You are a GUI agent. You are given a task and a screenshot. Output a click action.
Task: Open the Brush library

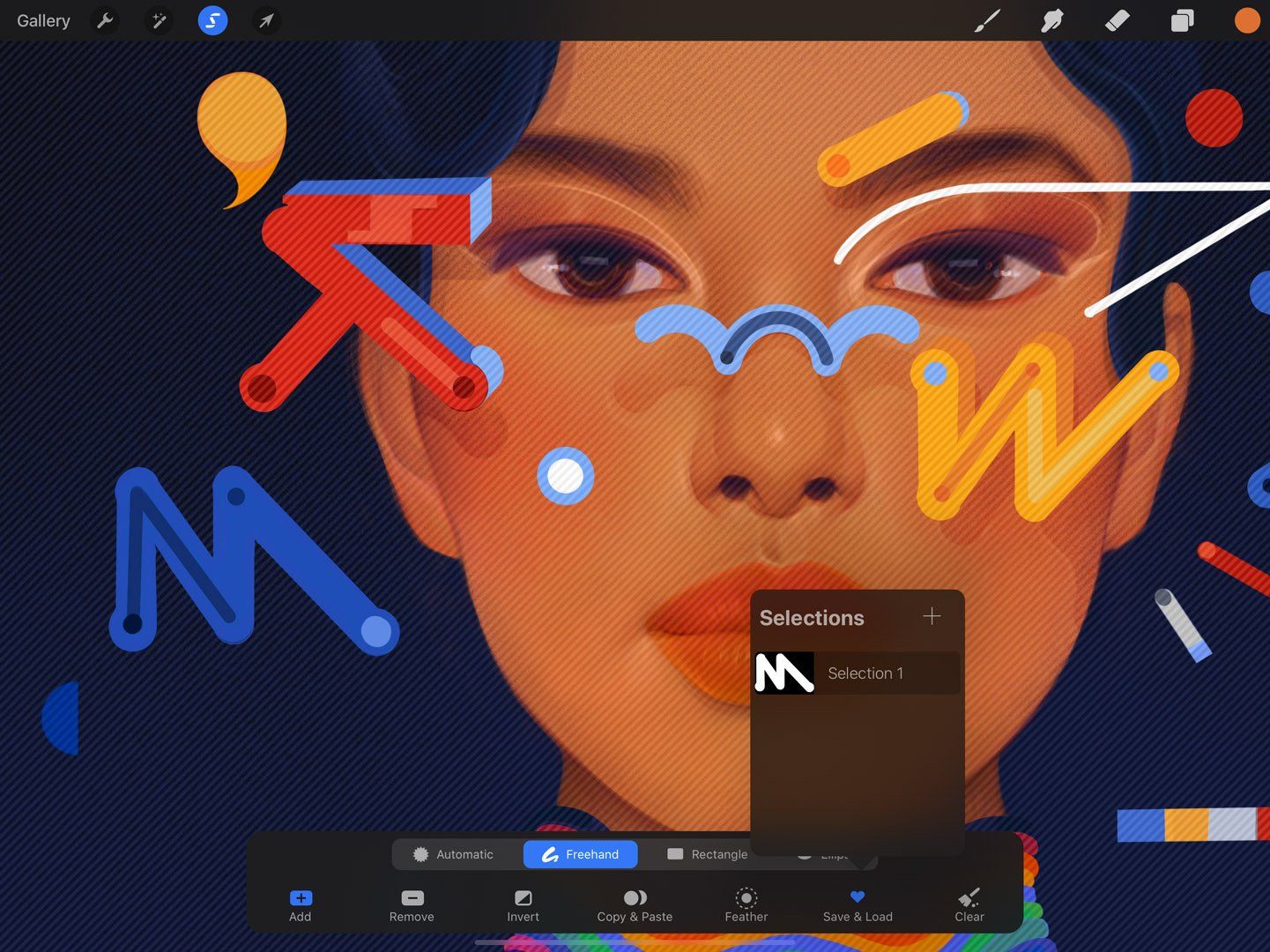(x=986, y=20)
